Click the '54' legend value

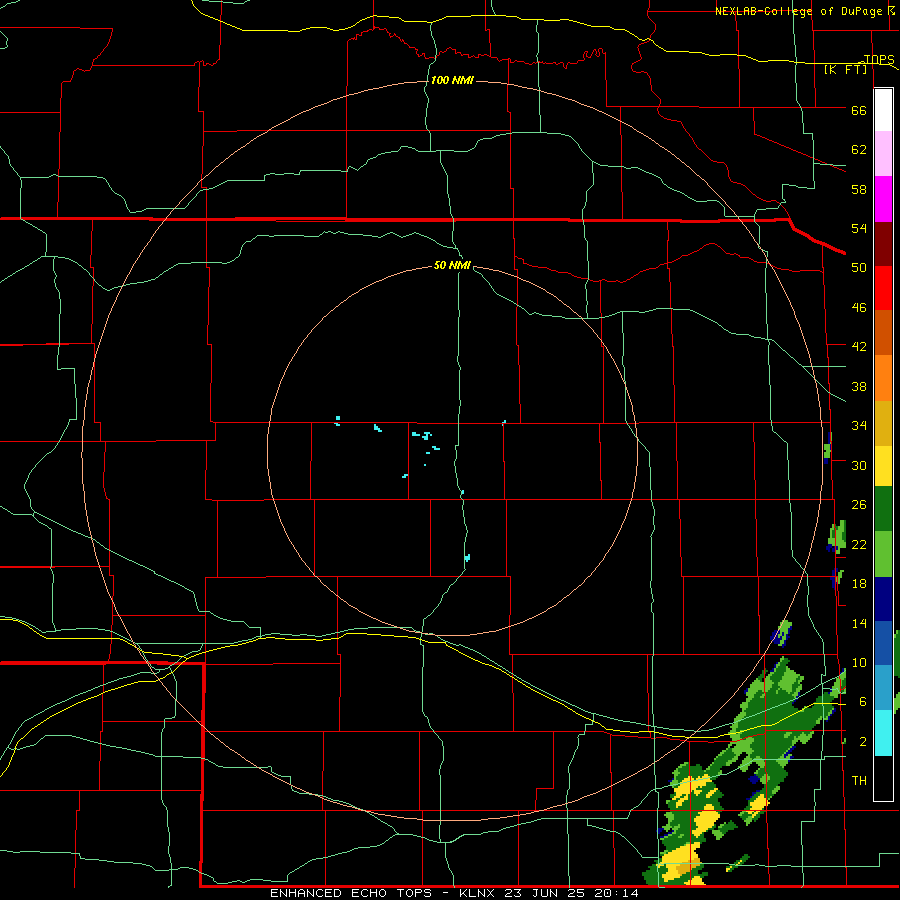(859, 228)
